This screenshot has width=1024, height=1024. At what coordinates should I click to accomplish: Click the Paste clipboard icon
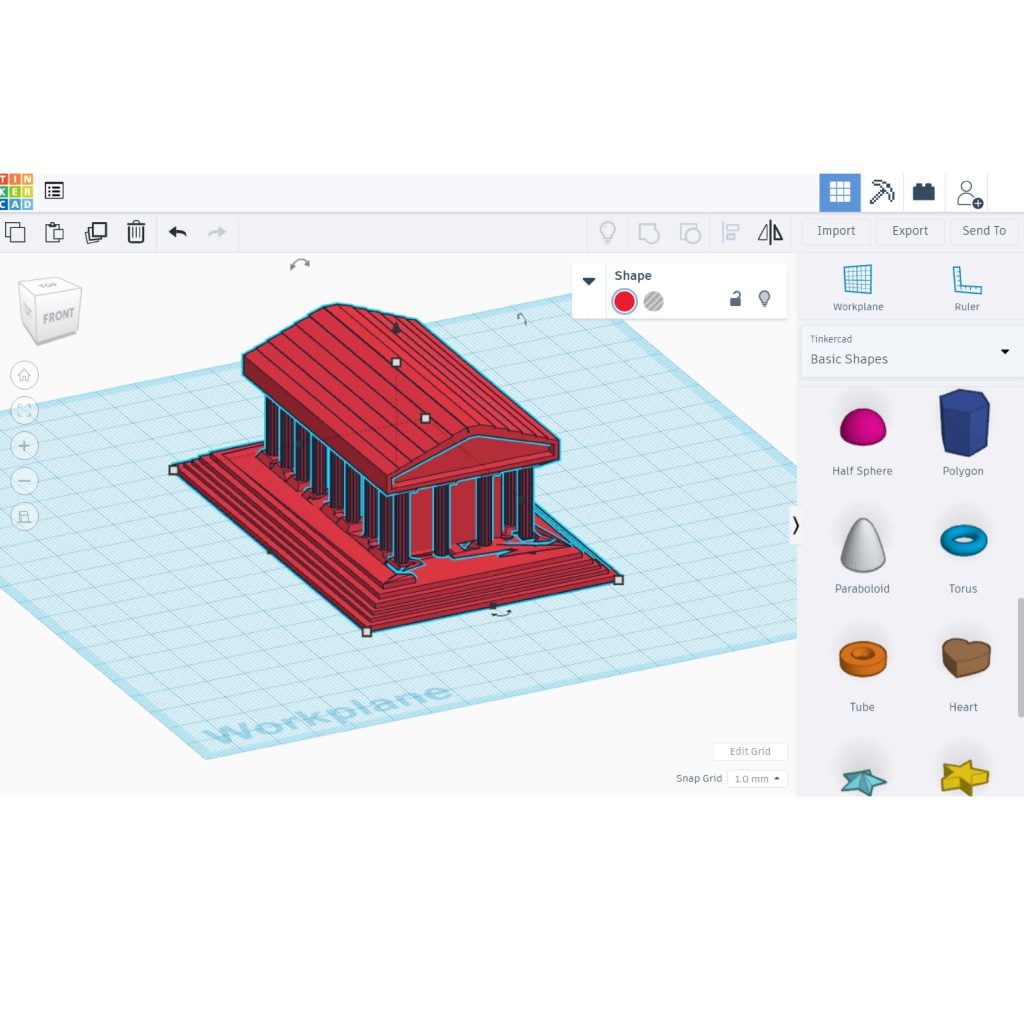click(55, 232)
